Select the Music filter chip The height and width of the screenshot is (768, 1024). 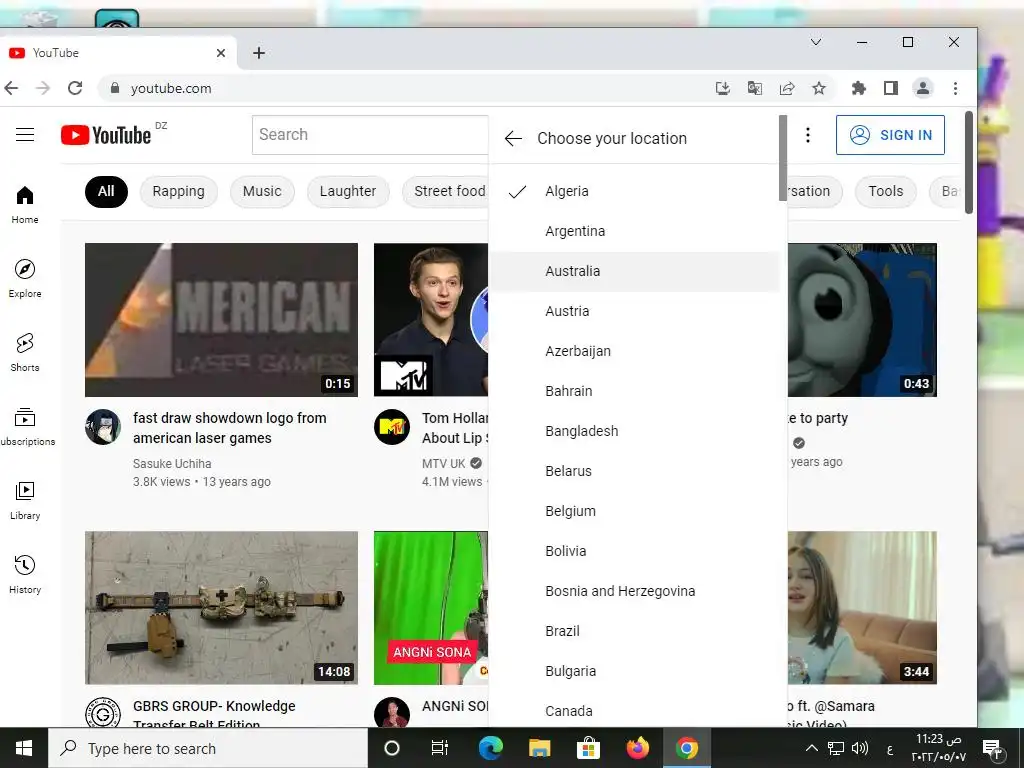point(262,191)
